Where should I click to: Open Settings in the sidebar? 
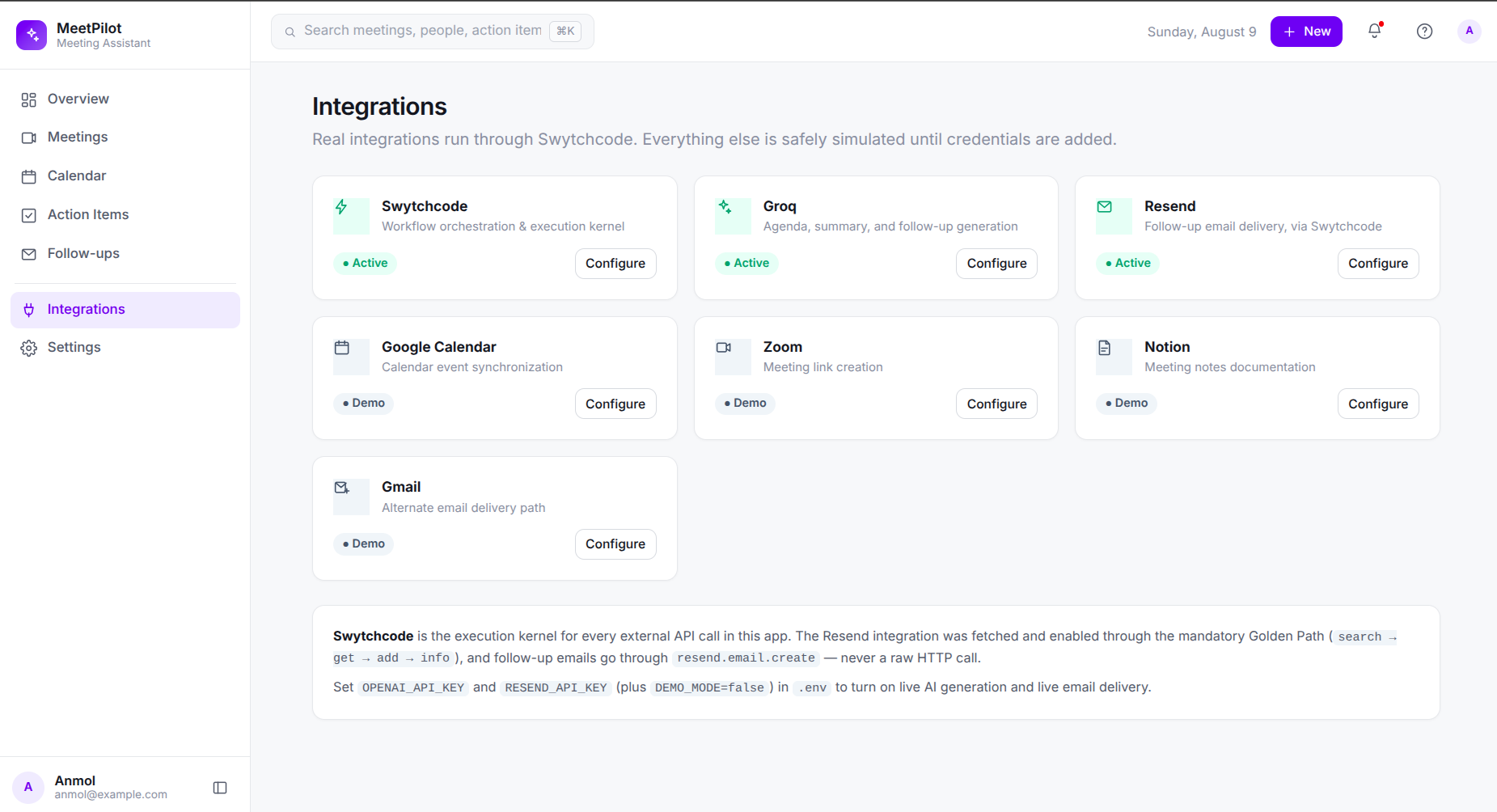tap(125, 347)
